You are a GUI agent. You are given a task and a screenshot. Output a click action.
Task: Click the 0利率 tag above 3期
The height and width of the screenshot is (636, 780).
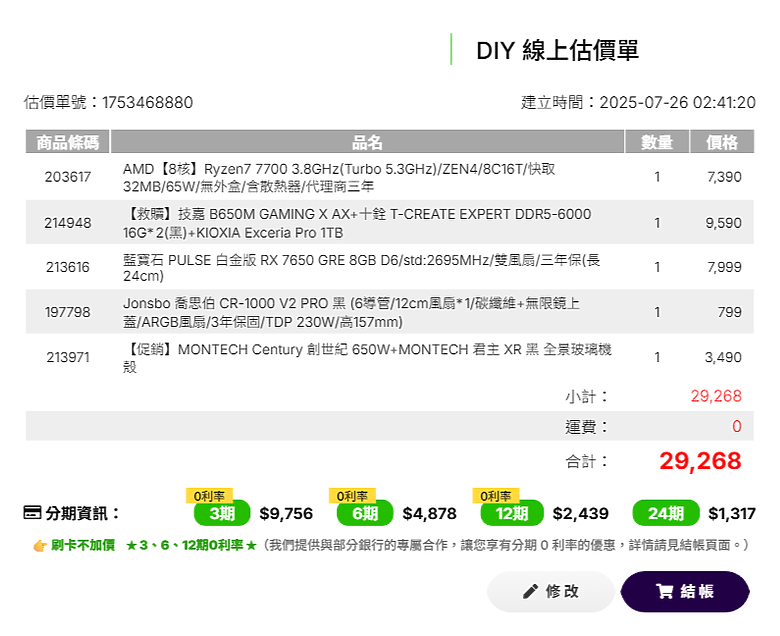(209, 496)
